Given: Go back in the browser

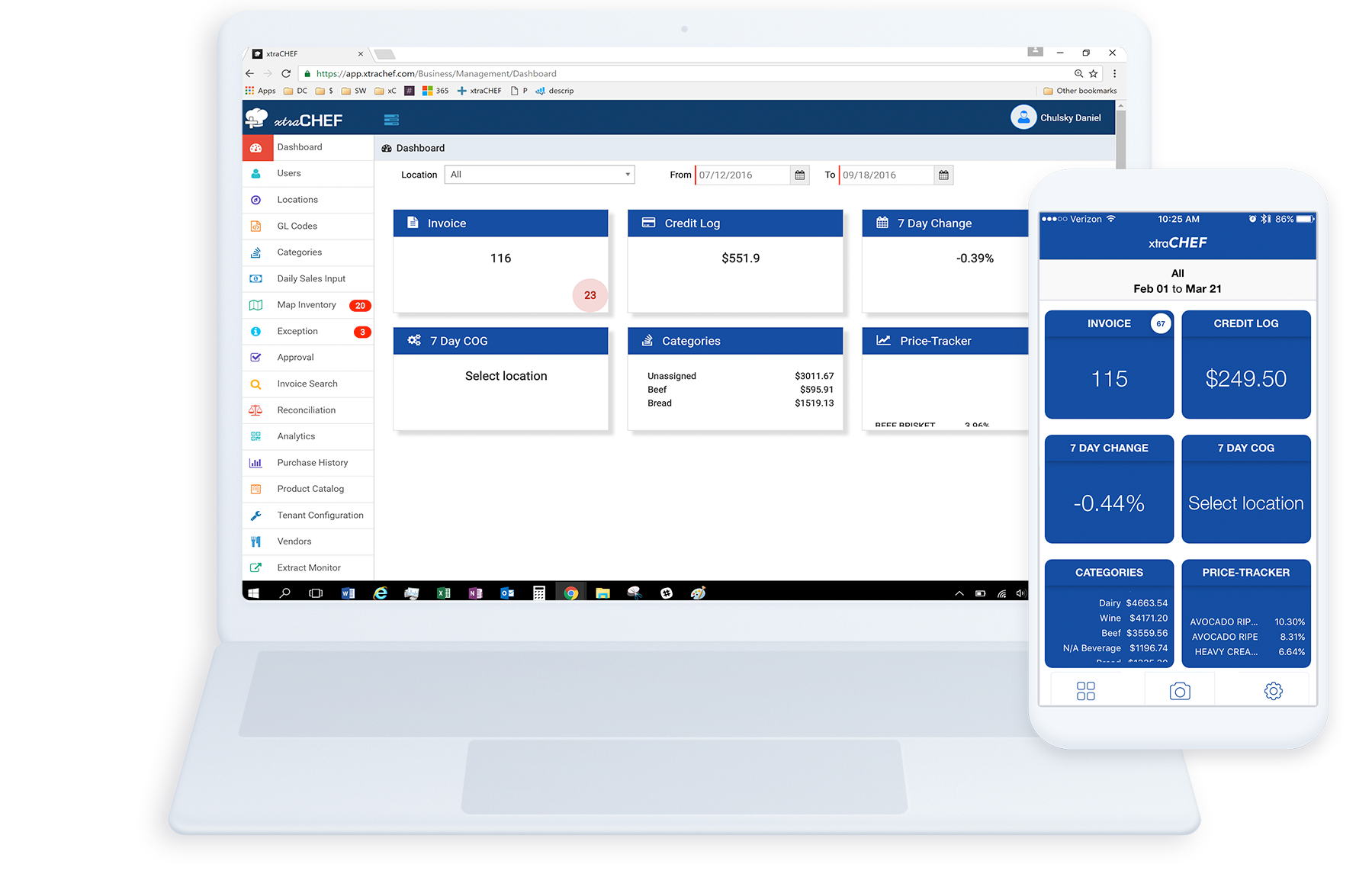Looking at the screenshot, I should pos(249,74).
